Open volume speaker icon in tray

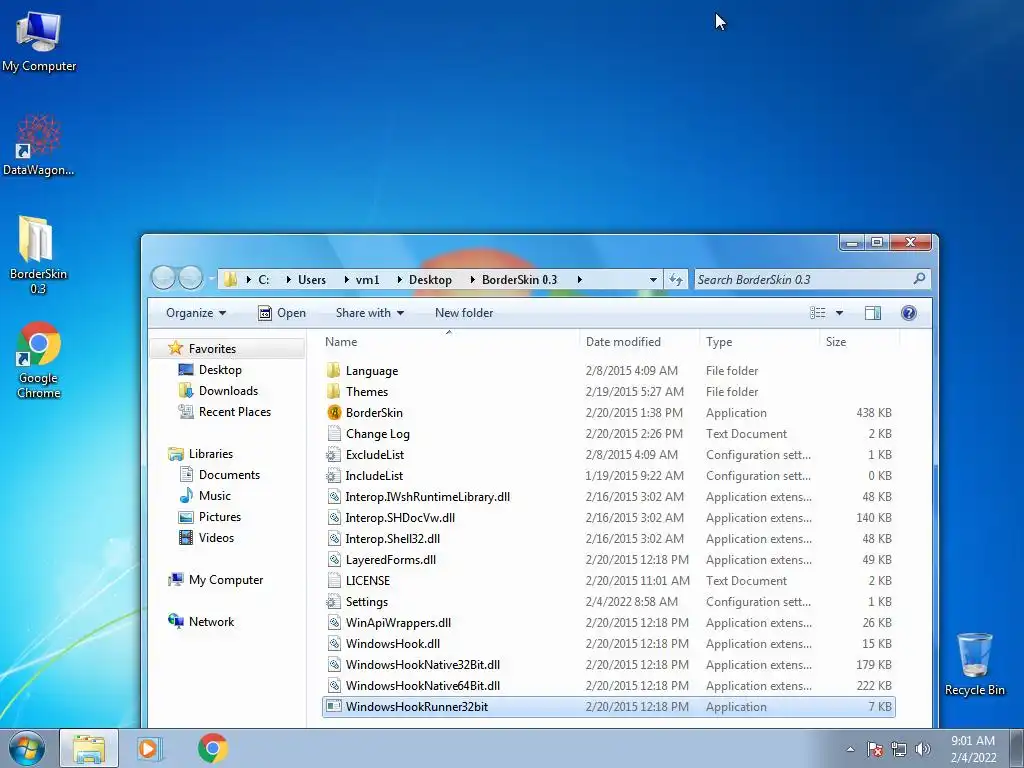tap(923, 749)
